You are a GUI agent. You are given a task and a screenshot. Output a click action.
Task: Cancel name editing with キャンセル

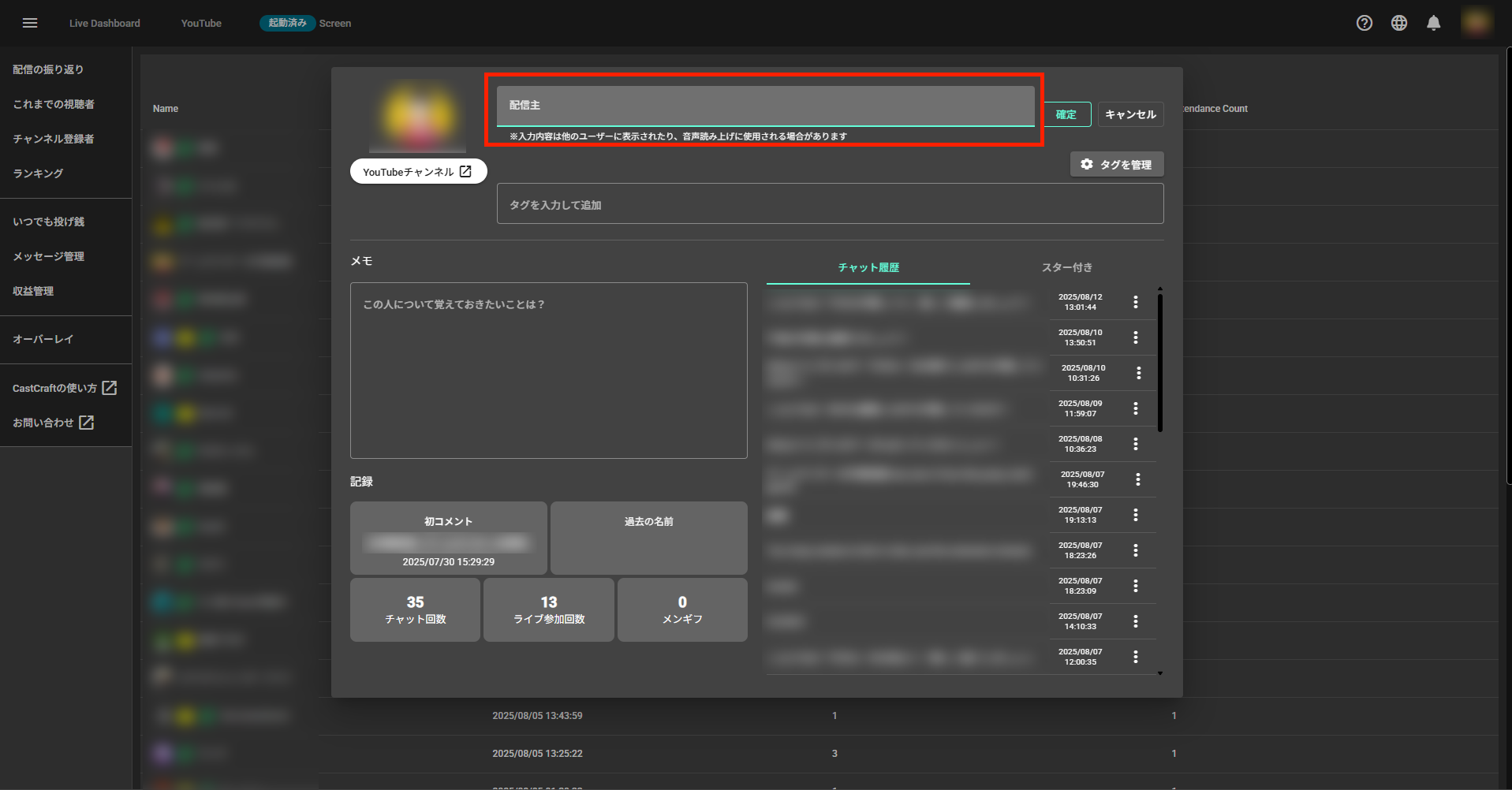click(1130, 114)
